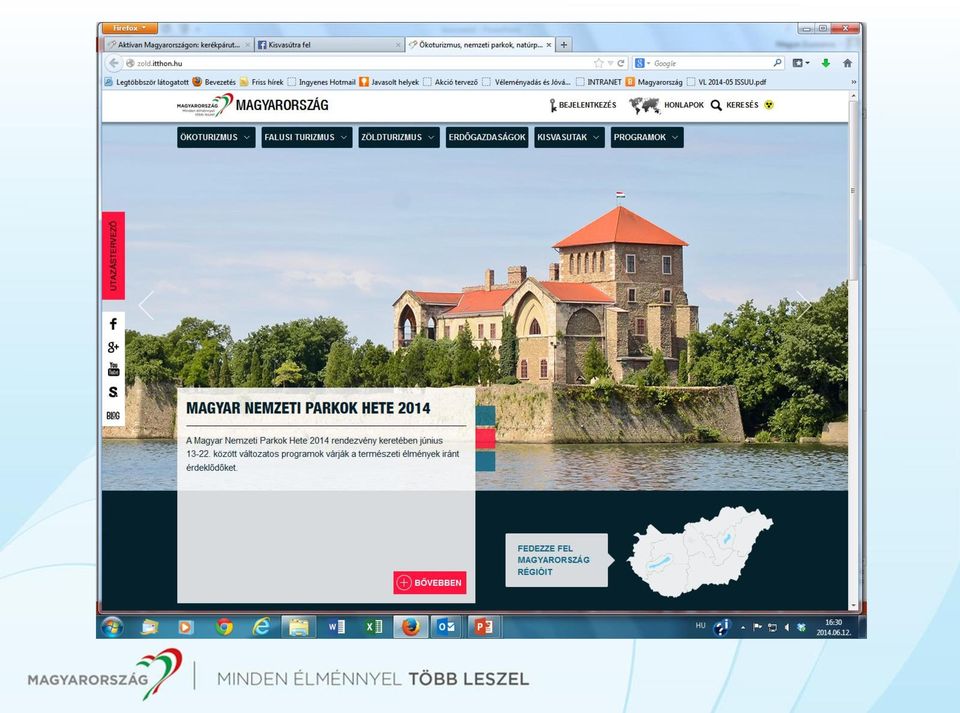This screenshot has width=960, height=713.
Task: Open the Google+ icon in side panel
Action: click(x=113, y=347)
